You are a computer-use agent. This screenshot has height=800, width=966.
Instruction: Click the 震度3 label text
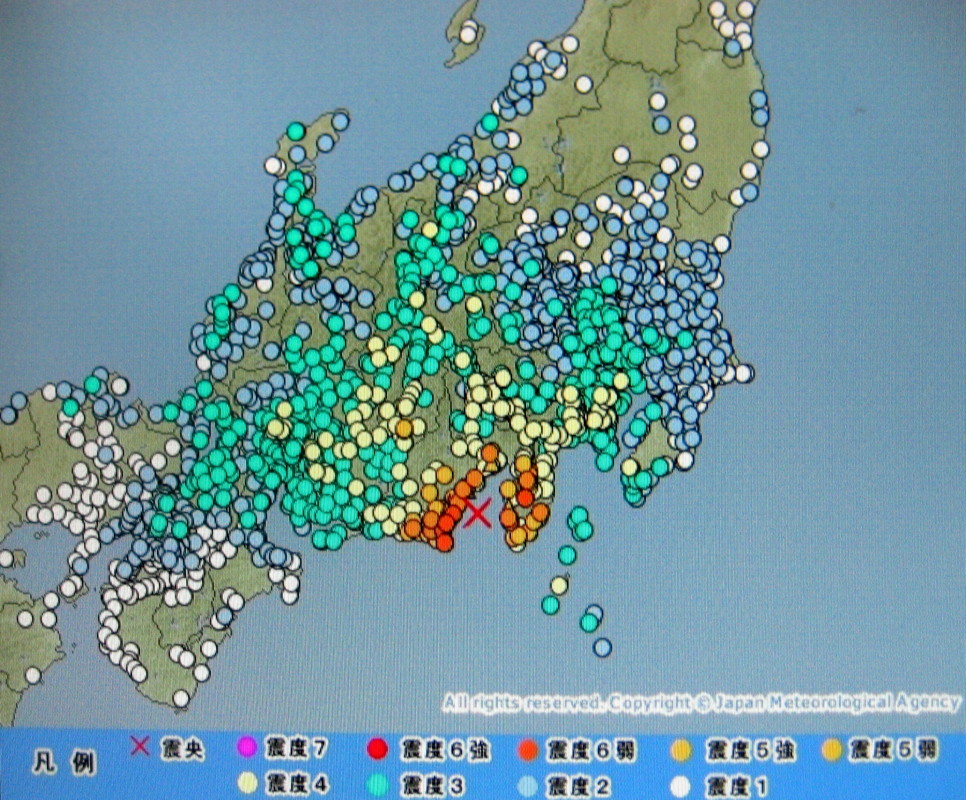tap(432, 785)
